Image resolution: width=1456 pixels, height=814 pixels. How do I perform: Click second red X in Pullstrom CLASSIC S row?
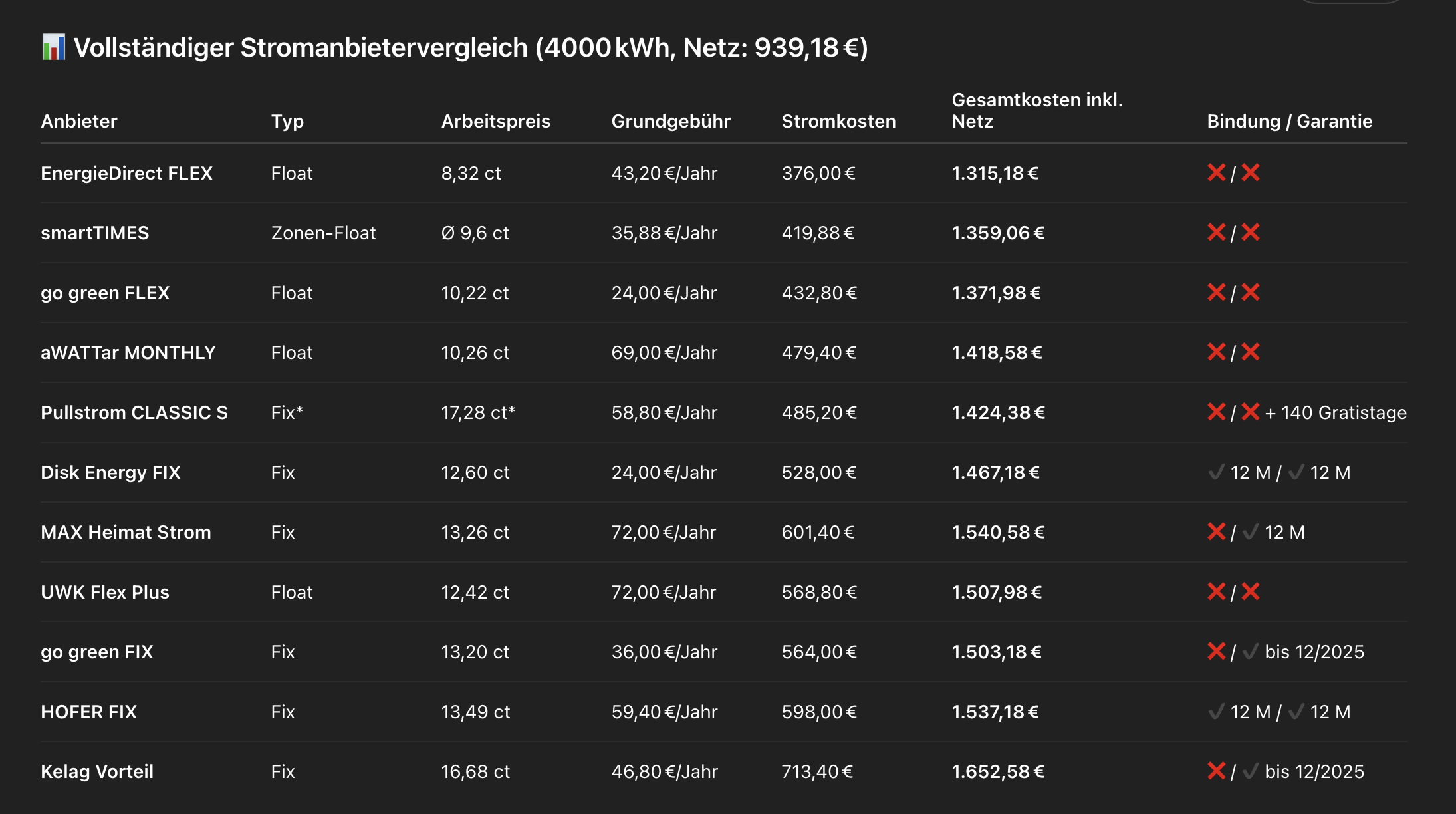pyautogui.click(x=1251, y=412)
